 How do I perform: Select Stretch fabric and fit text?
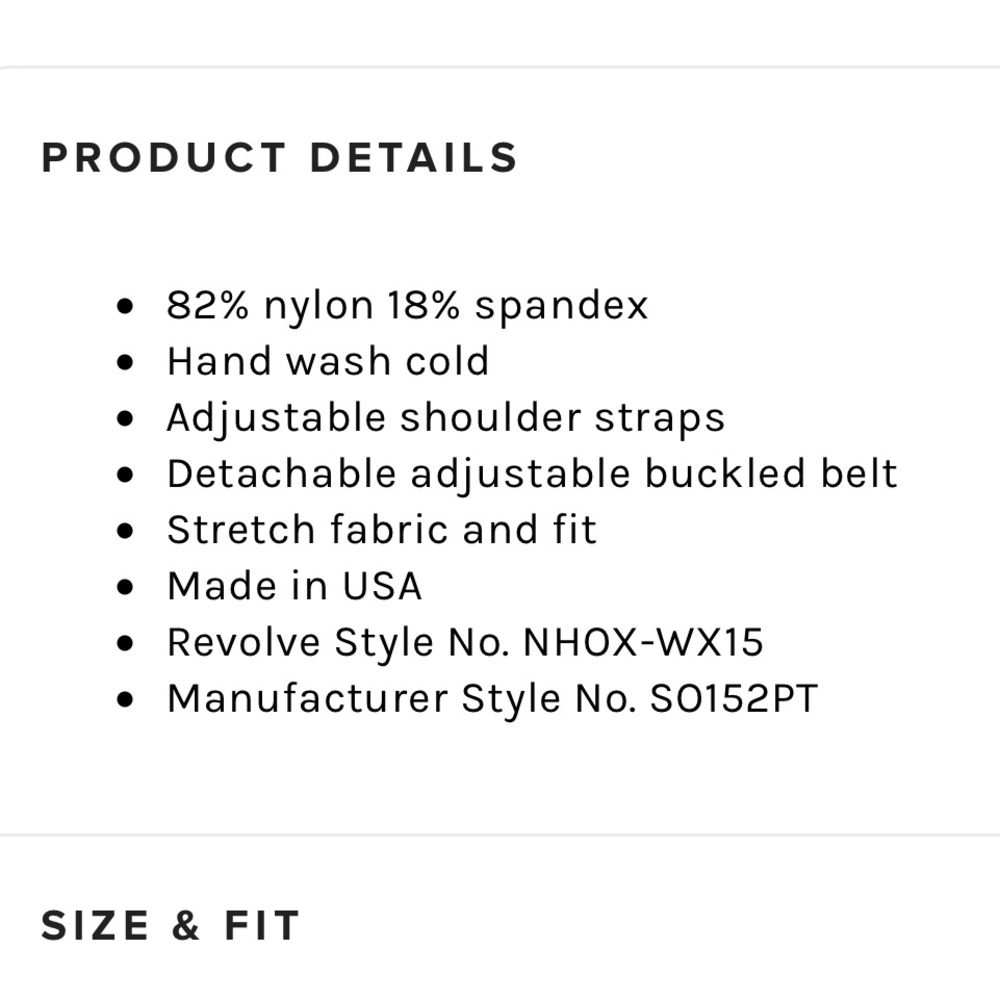381,530
